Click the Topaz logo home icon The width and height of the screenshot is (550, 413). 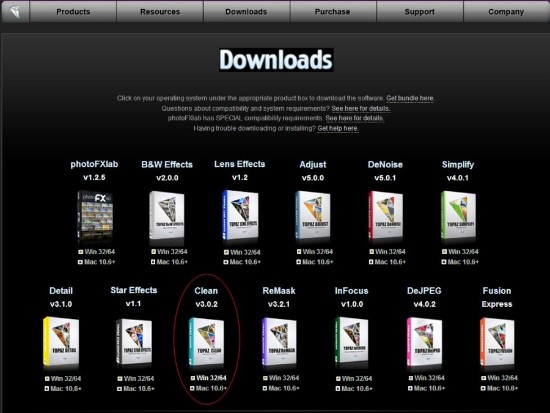pyautogui.click(x=15, y=12)
